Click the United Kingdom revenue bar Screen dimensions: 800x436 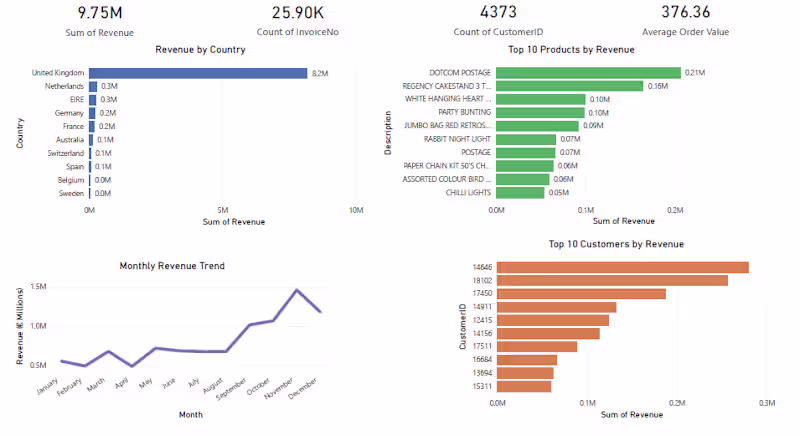[198, 73]
